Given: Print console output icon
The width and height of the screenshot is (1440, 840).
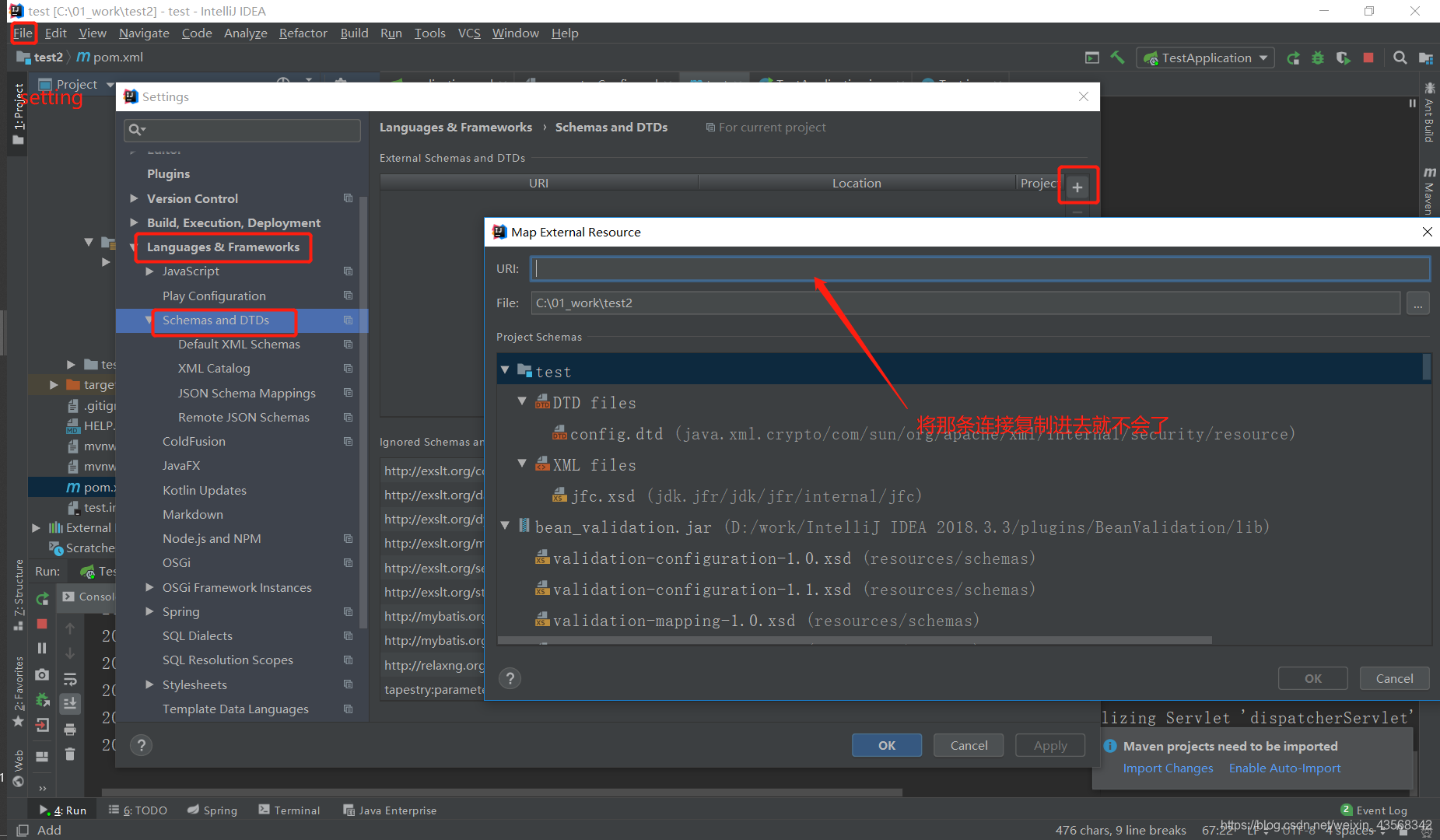Looking at the screenshot, I should [x=70, y=730].
